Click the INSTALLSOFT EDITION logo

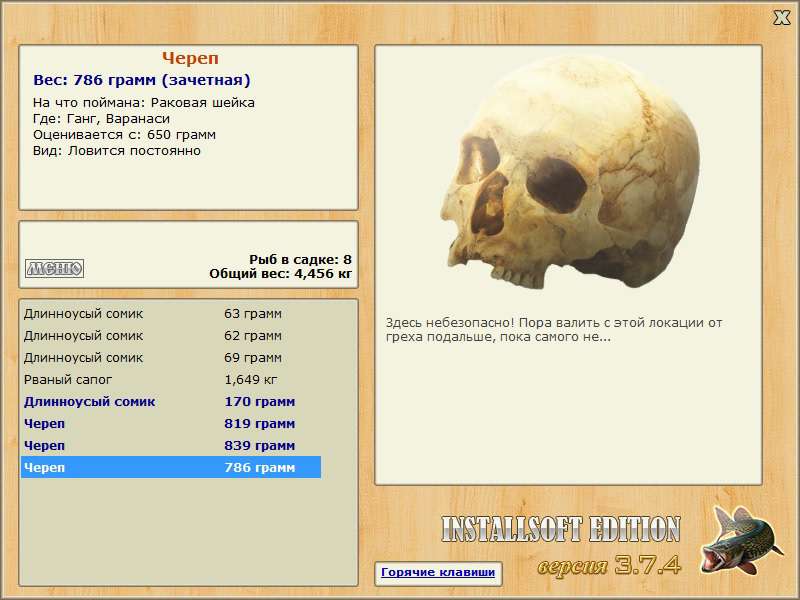point(560,529)
